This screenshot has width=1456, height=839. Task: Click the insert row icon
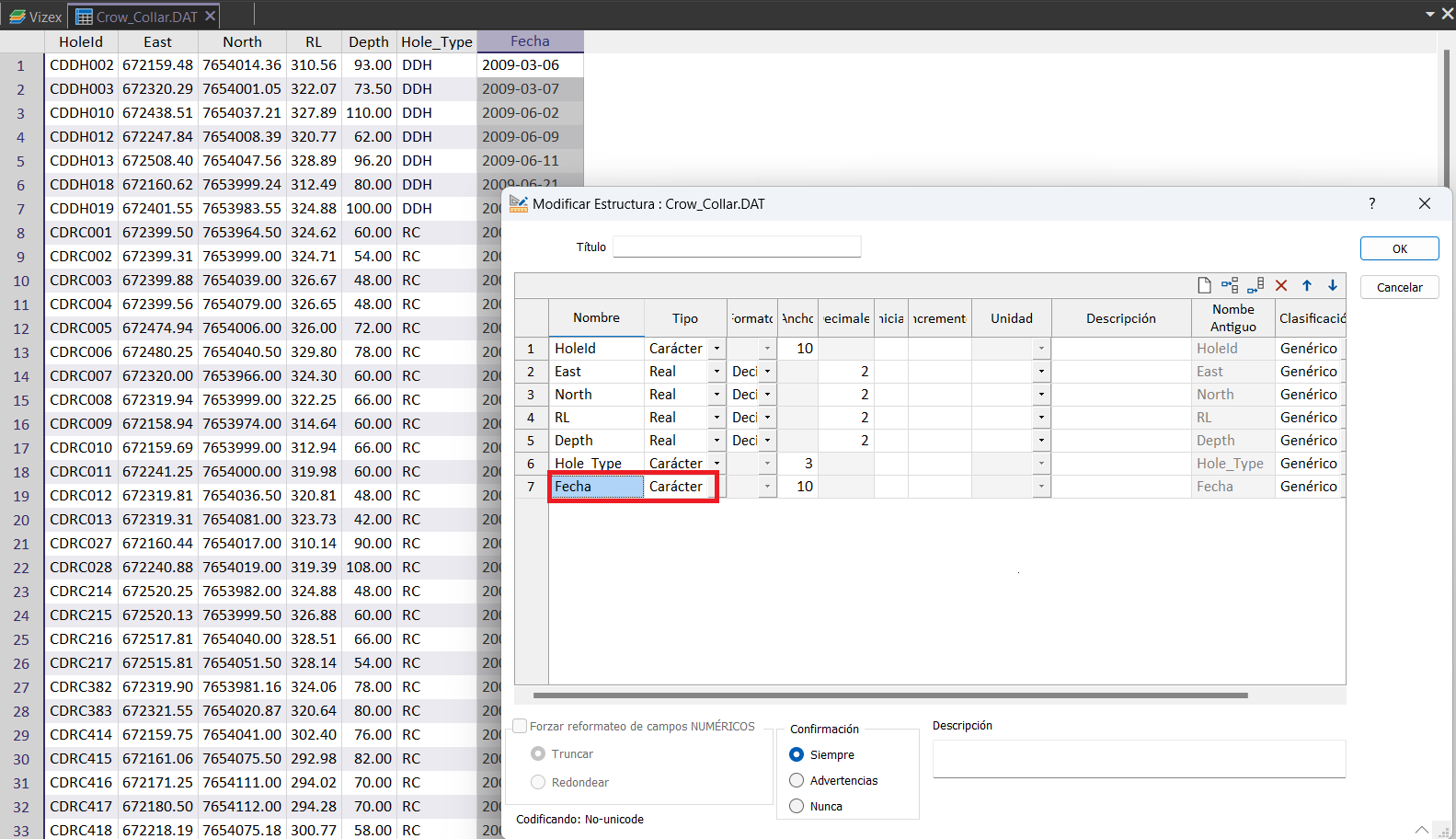[1230, 285]
